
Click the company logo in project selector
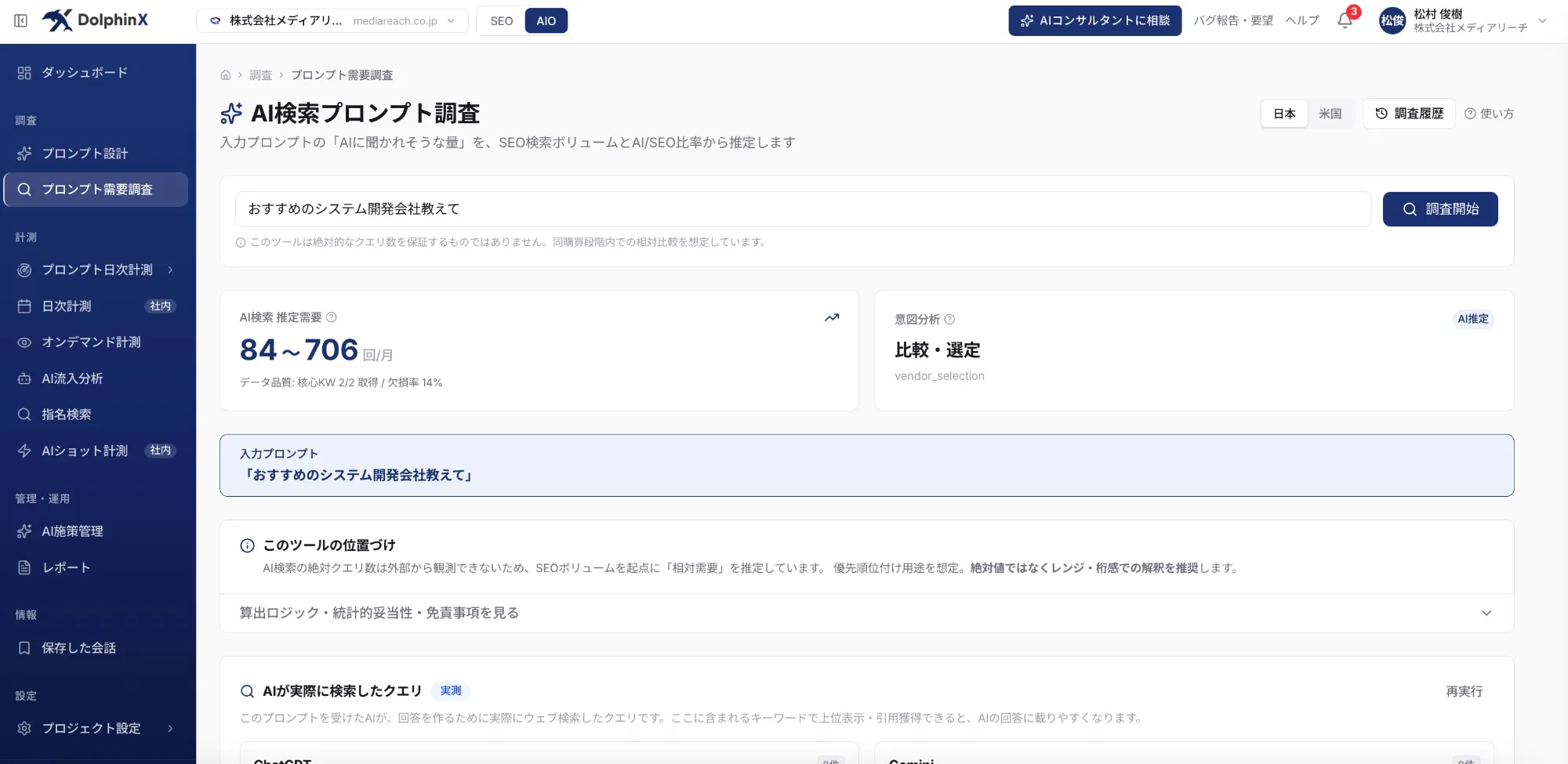click(x=215, y=21)
